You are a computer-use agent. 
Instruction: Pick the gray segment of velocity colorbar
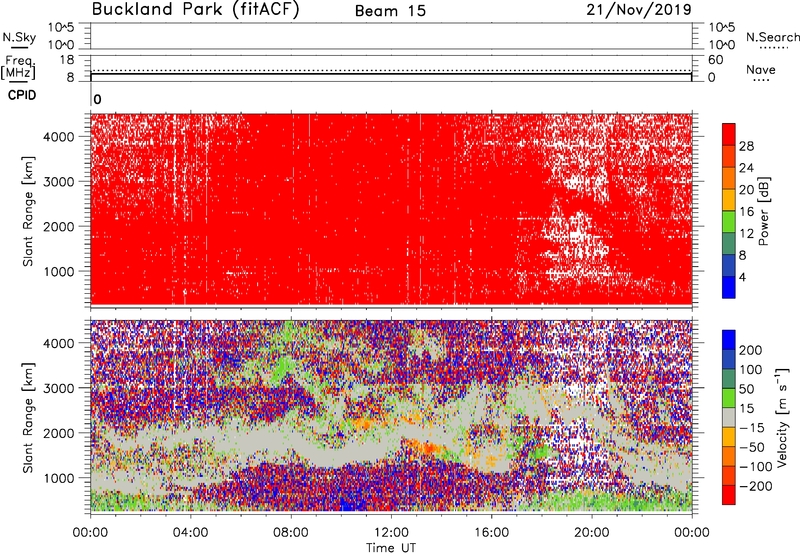(729, 418)
